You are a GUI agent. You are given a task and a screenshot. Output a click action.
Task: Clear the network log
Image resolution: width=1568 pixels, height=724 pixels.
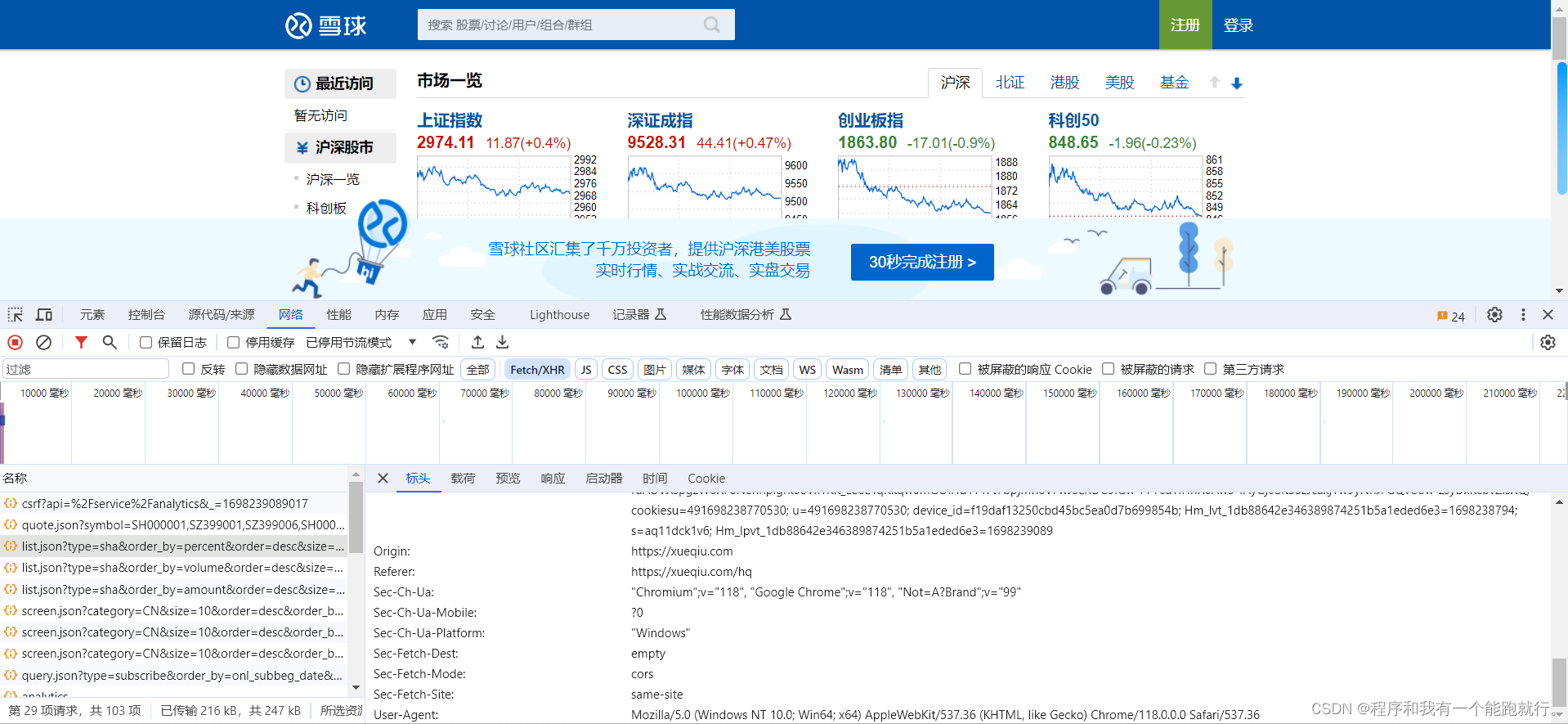click(44, 343)
